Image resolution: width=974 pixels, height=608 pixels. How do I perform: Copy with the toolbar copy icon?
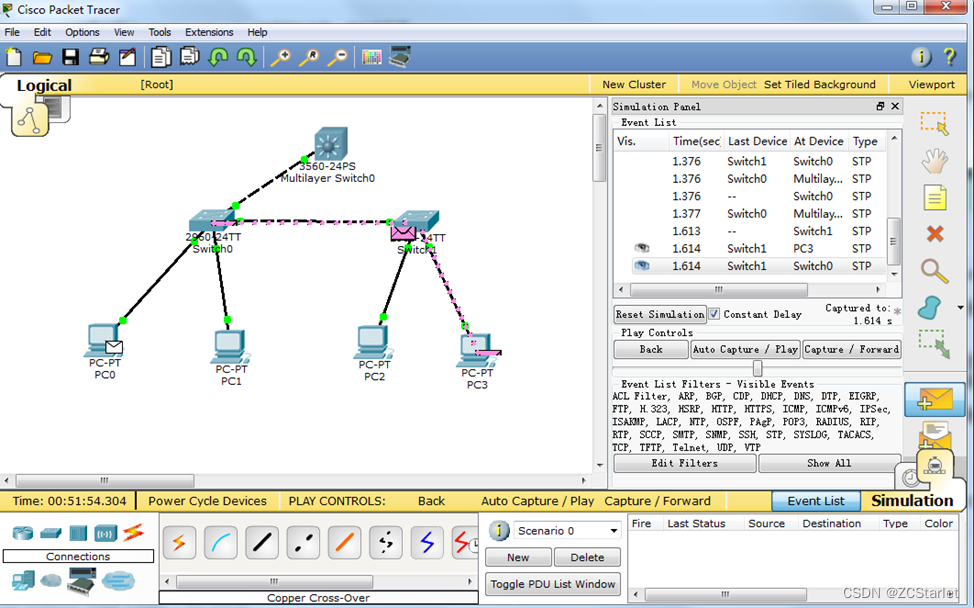pyautogui.click(x=161, y=57)
